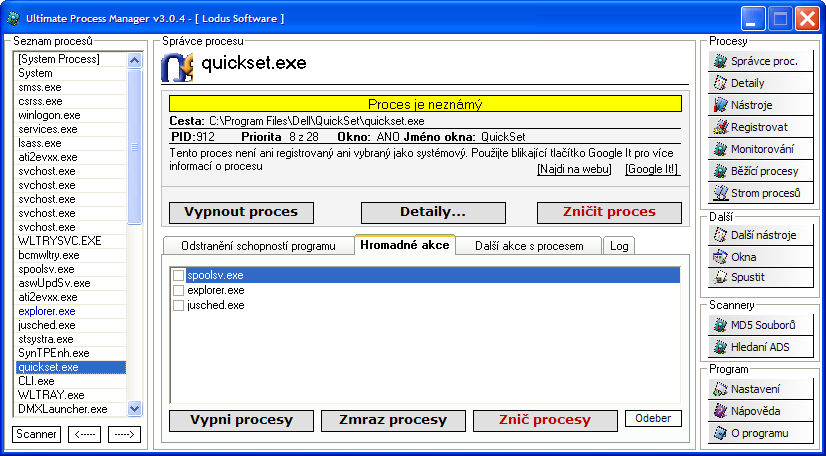Select jusched.exe in left process list
The height and width of the screenshot is (456, 826).
tap(71, 325)
